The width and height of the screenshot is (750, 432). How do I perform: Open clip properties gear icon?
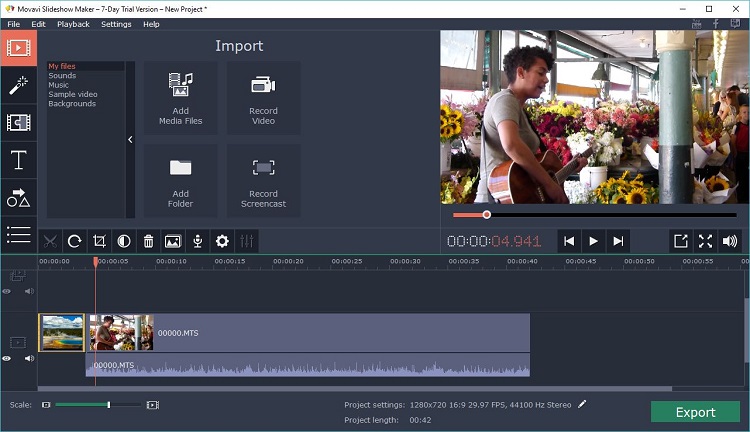point(222,241)
